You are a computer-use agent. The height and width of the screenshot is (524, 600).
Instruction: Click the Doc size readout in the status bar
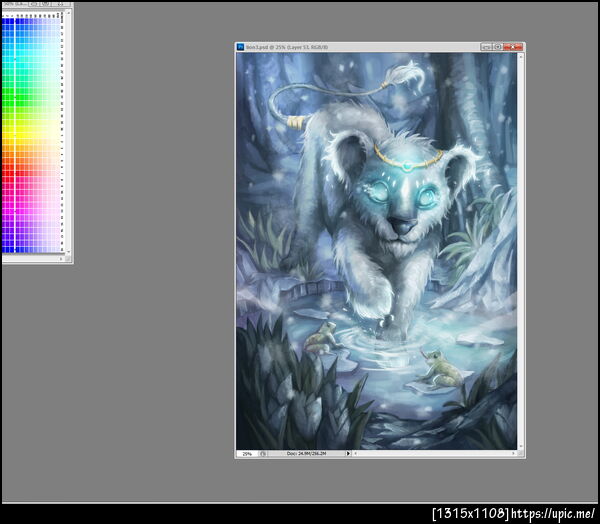306,454
